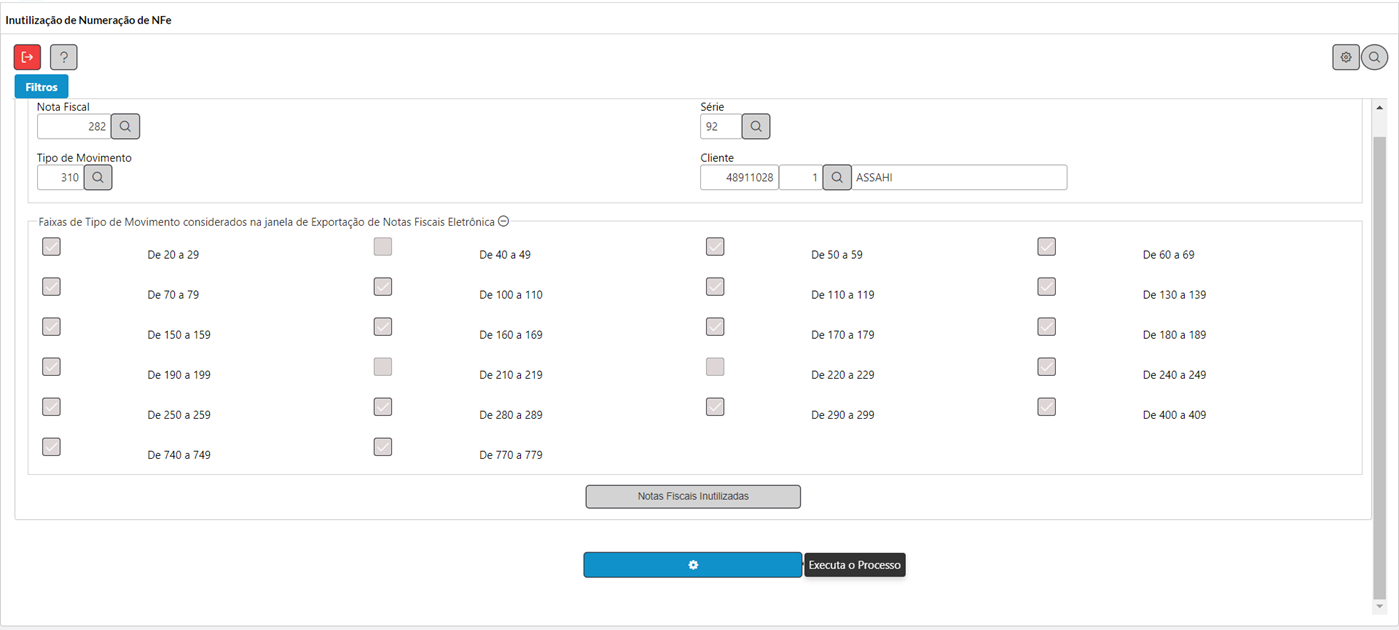The image size is (1399, 630).
Task: Click the scrollbar up arrow
Action: point(1380,107)
